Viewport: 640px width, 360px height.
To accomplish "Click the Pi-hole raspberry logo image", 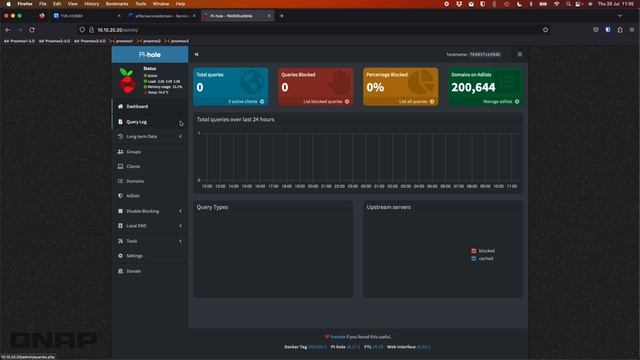I will [x=127, y=80].
